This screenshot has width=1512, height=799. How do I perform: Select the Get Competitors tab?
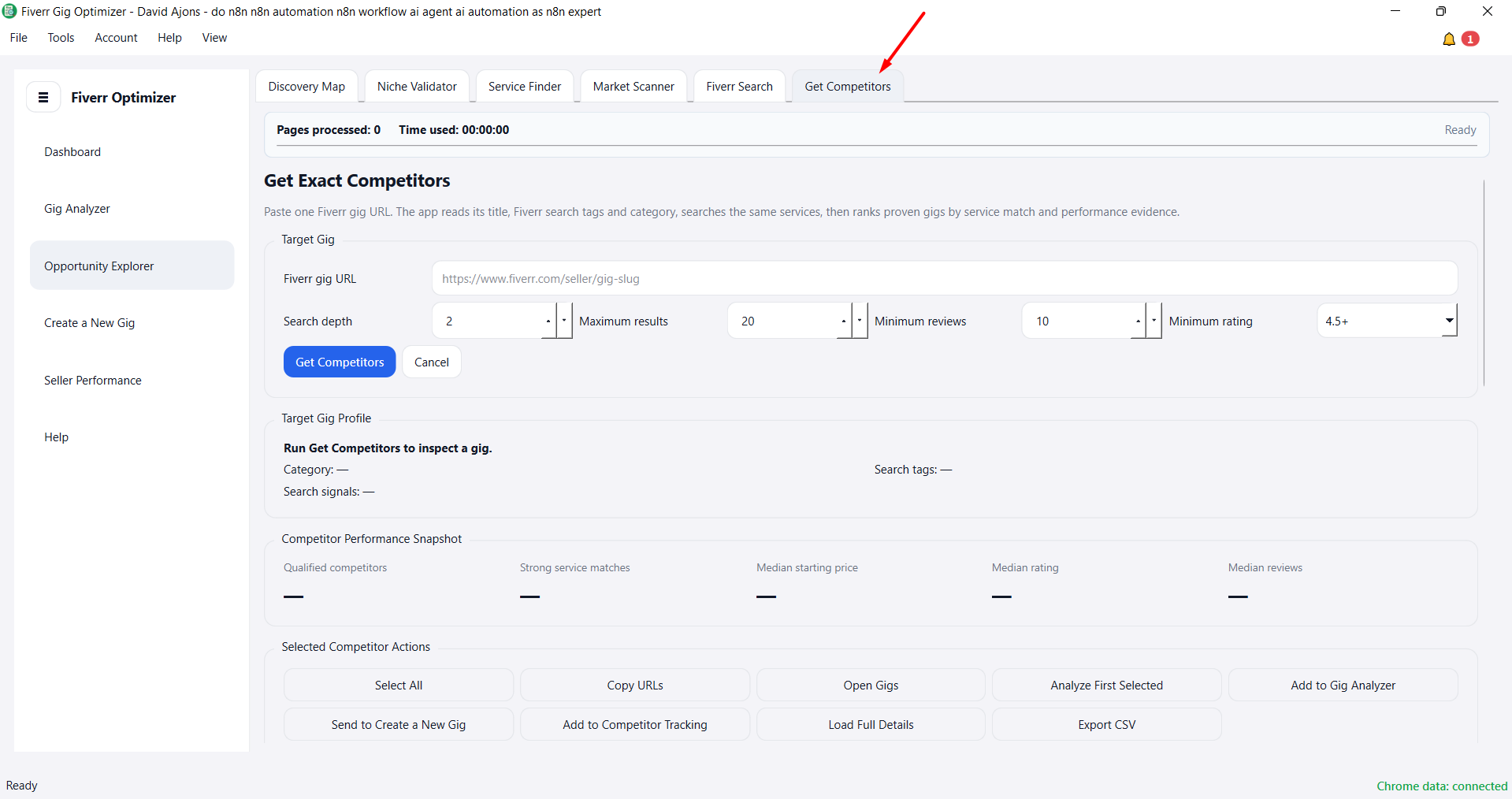coord(848,87)
